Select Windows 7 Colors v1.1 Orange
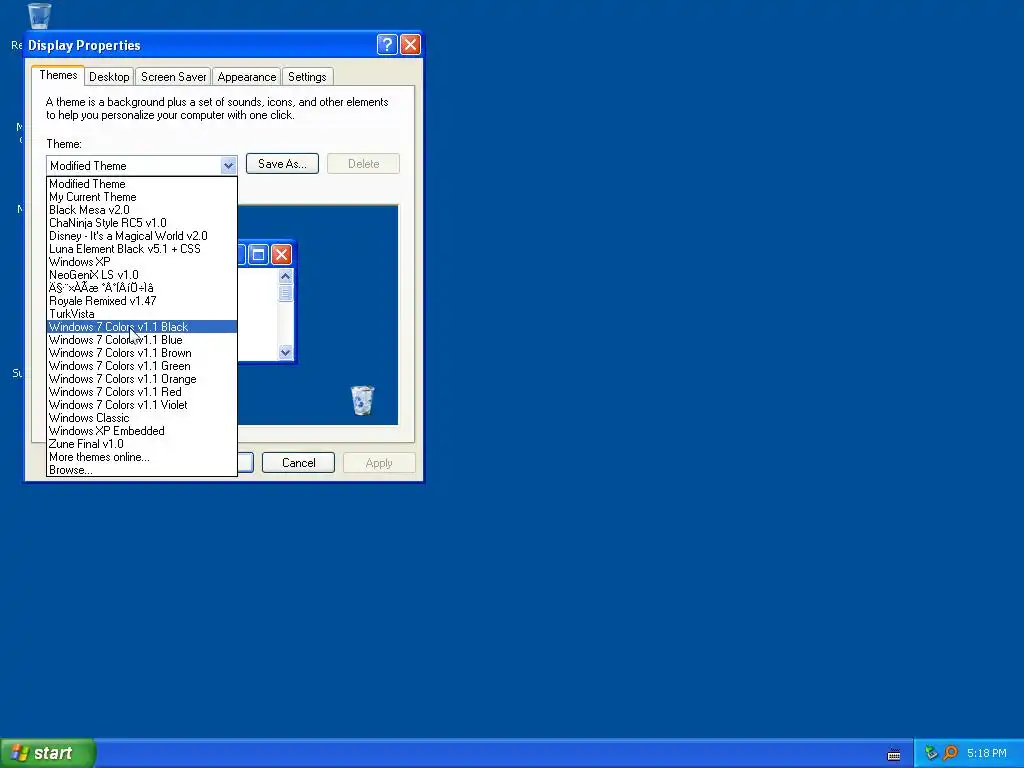Viewport: 1024px width, 768px height. point(142,379)
